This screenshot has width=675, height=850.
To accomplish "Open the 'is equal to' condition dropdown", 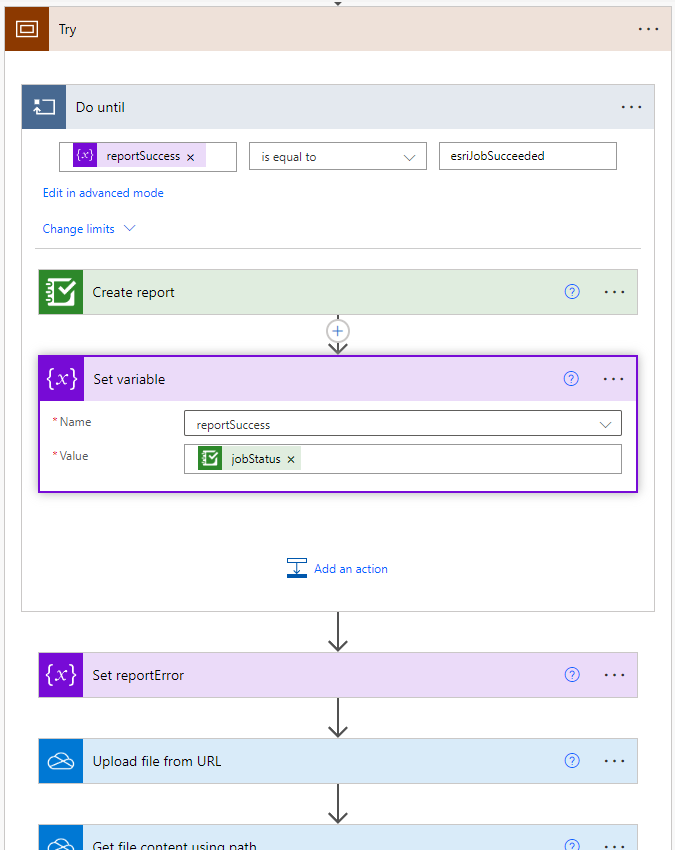I will (x=337, y=156).
